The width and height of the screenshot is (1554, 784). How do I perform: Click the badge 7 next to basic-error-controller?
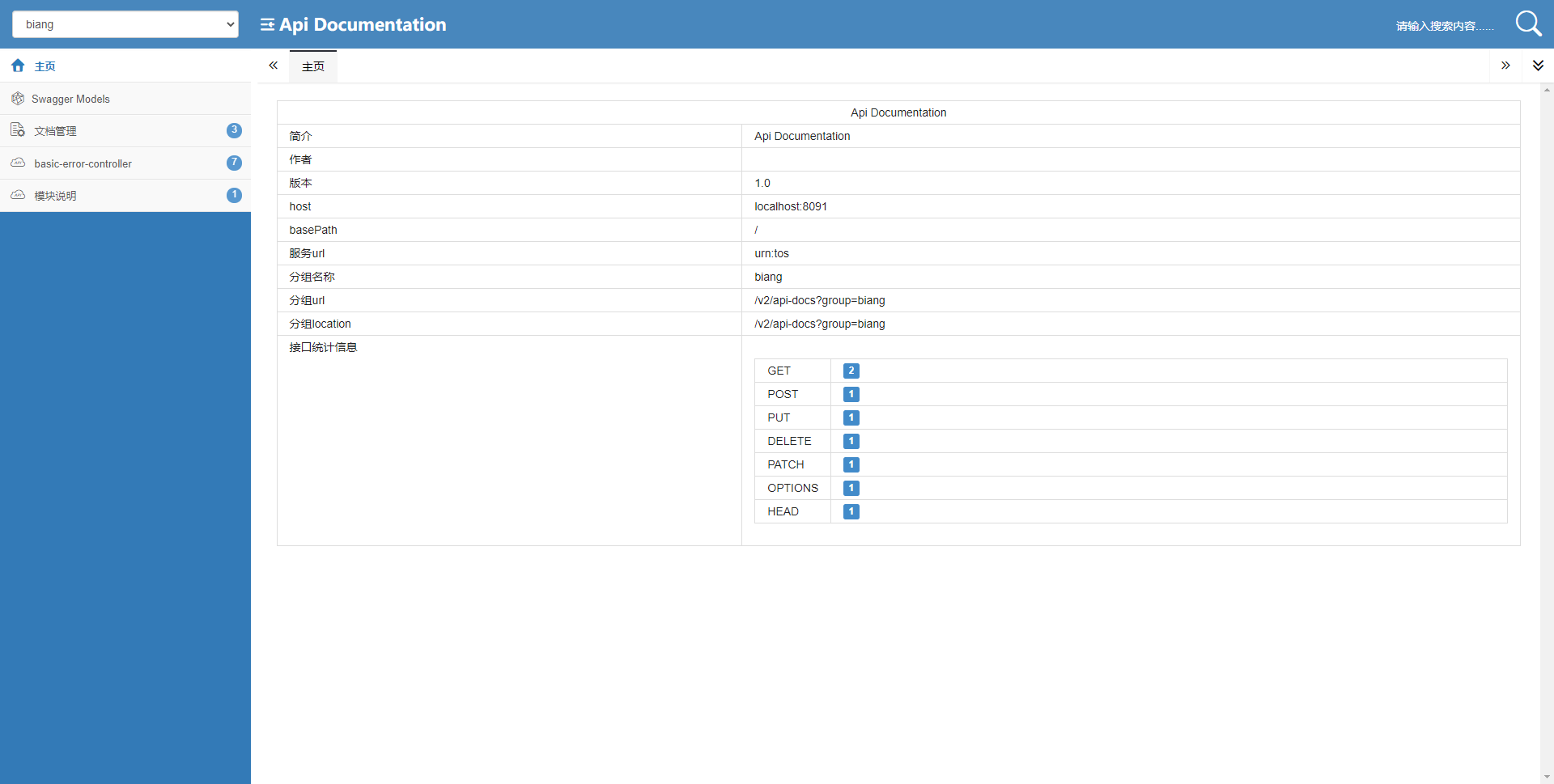pyautogui.click(x=234, y=163)
